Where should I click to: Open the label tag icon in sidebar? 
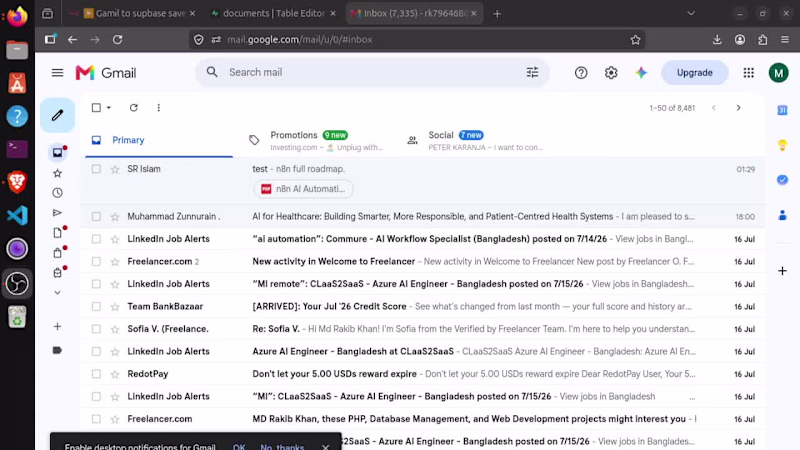[57, 351]
